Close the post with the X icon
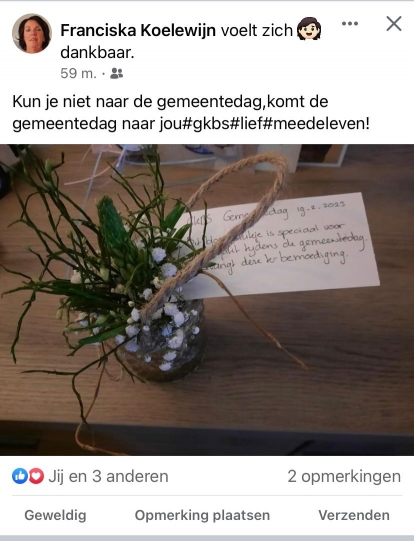Viewport: 414px width, 541px height. [x=394, y=24]
